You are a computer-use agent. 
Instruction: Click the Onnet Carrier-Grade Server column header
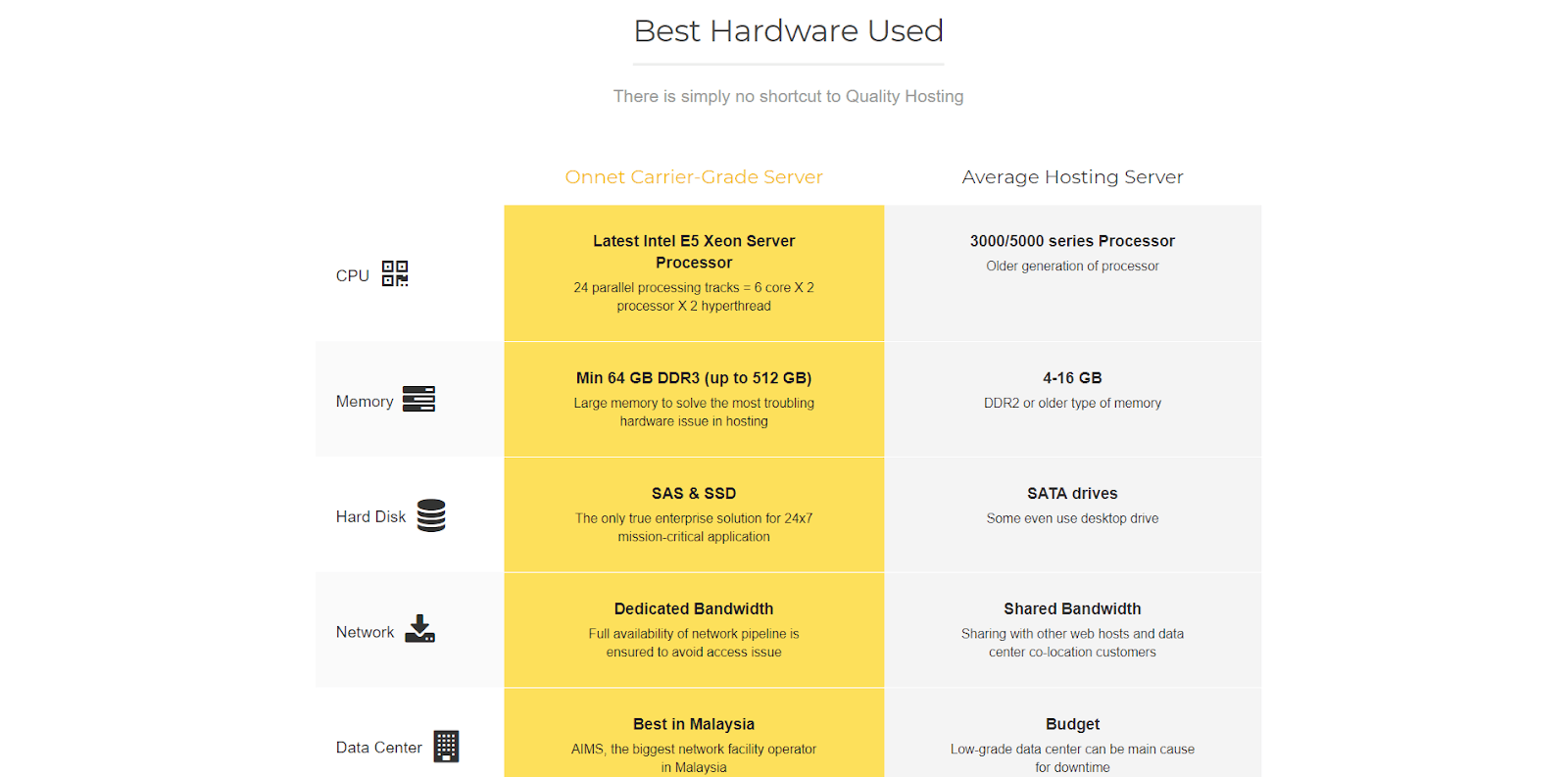click(x=694, y=177)
